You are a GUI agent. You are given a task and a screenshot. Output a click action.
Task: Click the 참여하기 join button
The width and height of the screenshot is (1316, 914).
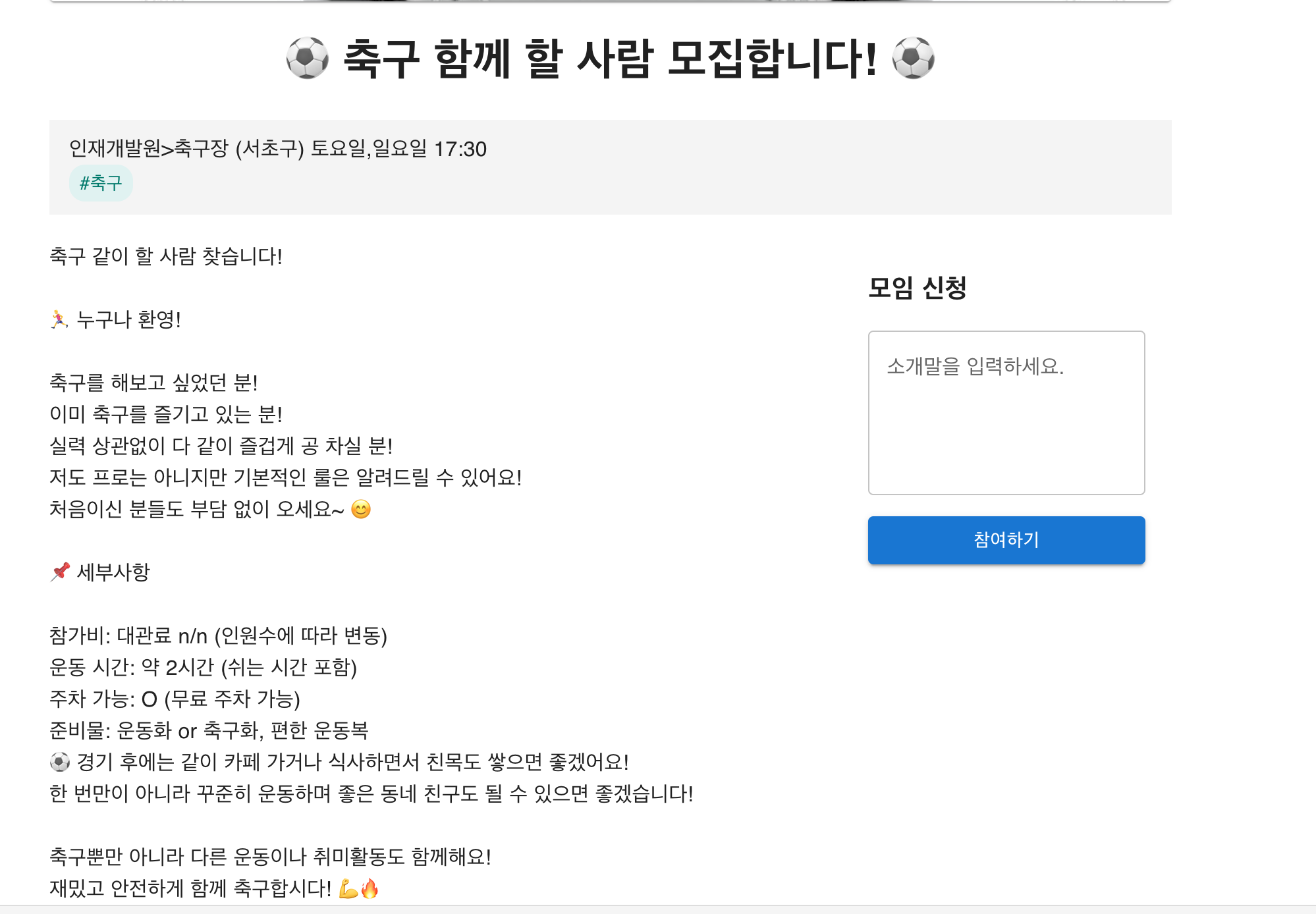[1006, 540]
